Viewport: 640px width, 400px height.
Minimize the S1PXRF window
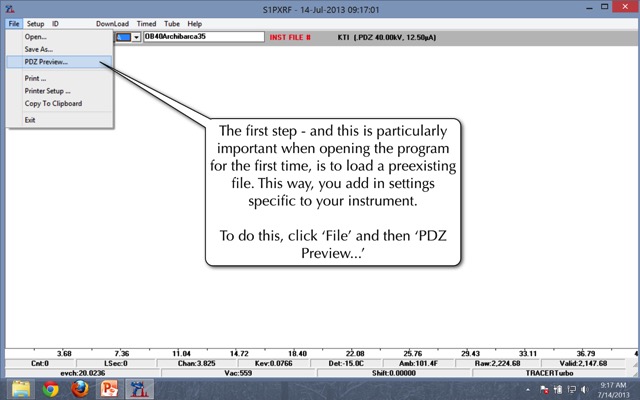pyautogui.click(x=589, y=8)
